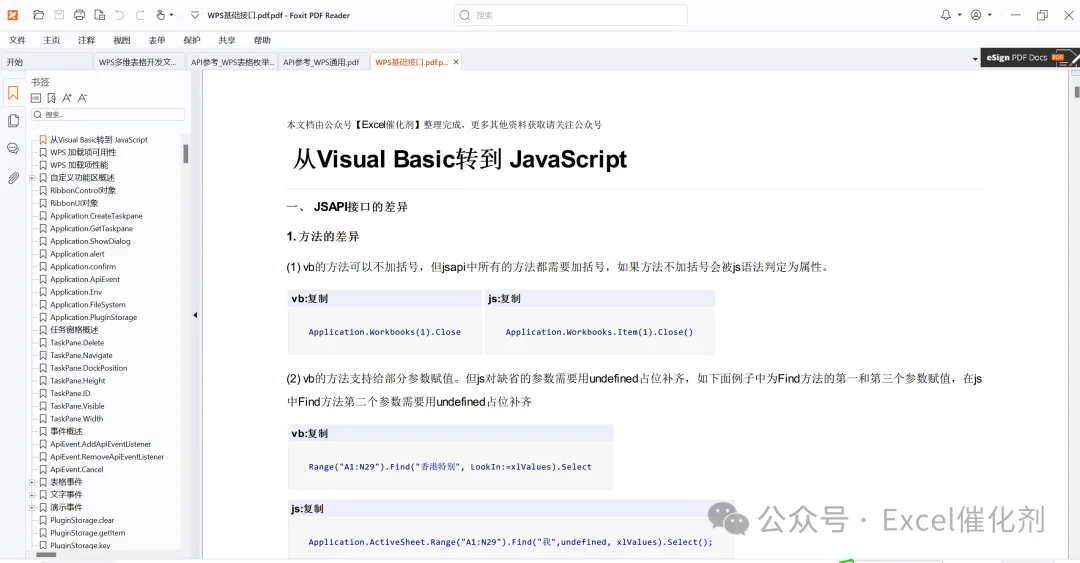Click the bookmarks panel vertical scrollbar
Image resolution: width=1080 pixels, height=563 pixels.
[x=185, y=153]
